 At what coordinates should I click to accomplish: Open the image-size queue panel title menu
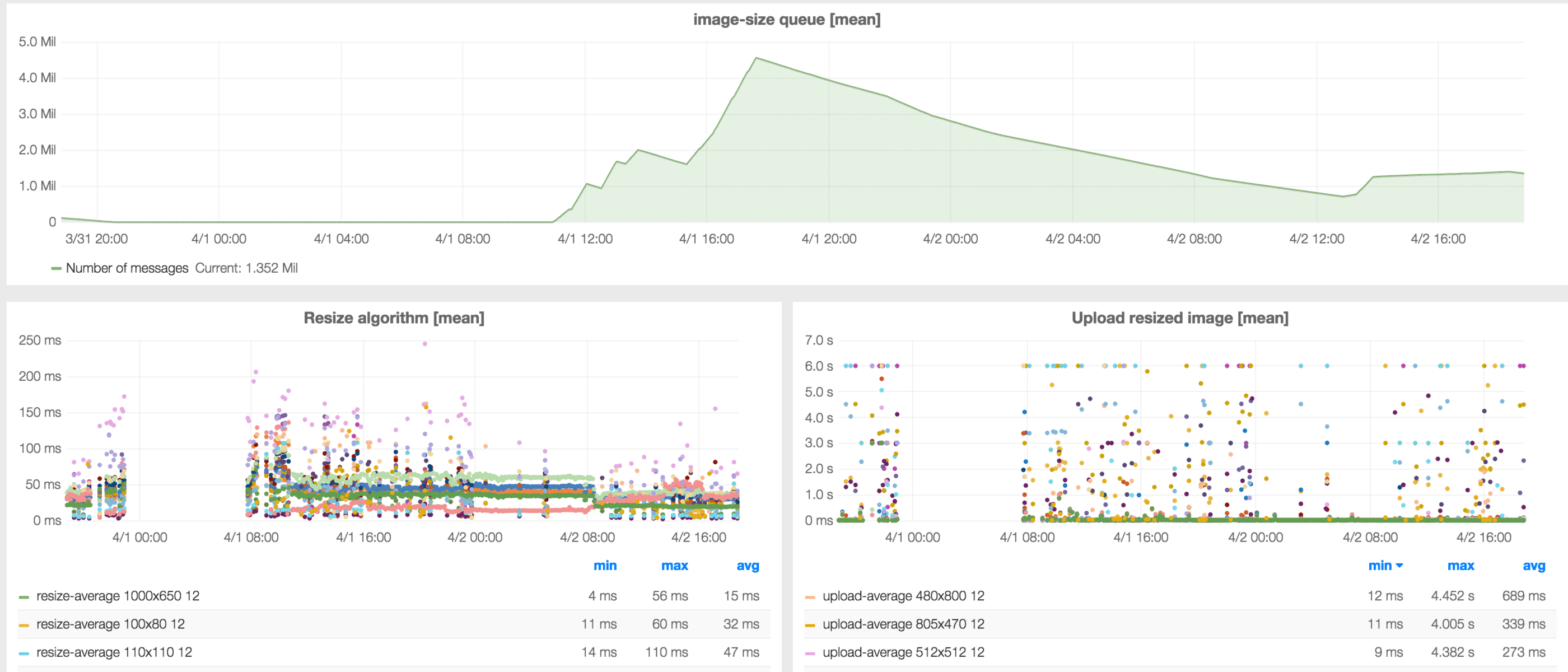pyautogui.click(x=786, y=20)
